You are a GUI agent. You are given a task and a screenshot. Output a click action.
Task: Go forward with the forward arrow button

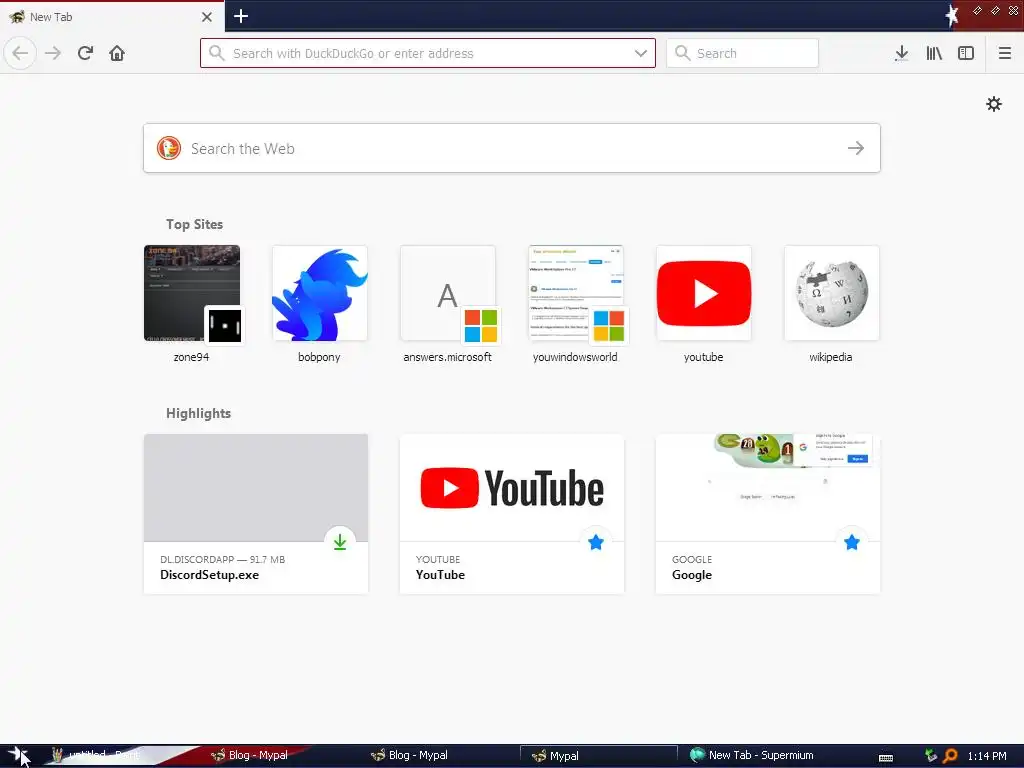coord(53,53)
